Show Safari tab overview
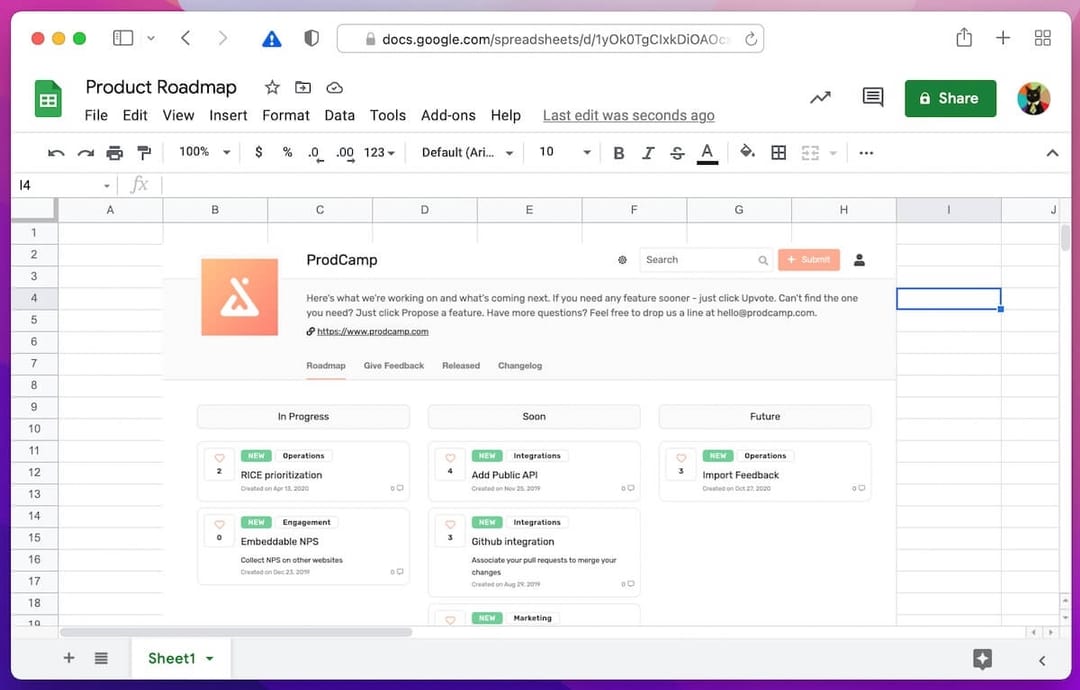The height and width of the screenshot is (690, 1080). (x=1043, y=38)
